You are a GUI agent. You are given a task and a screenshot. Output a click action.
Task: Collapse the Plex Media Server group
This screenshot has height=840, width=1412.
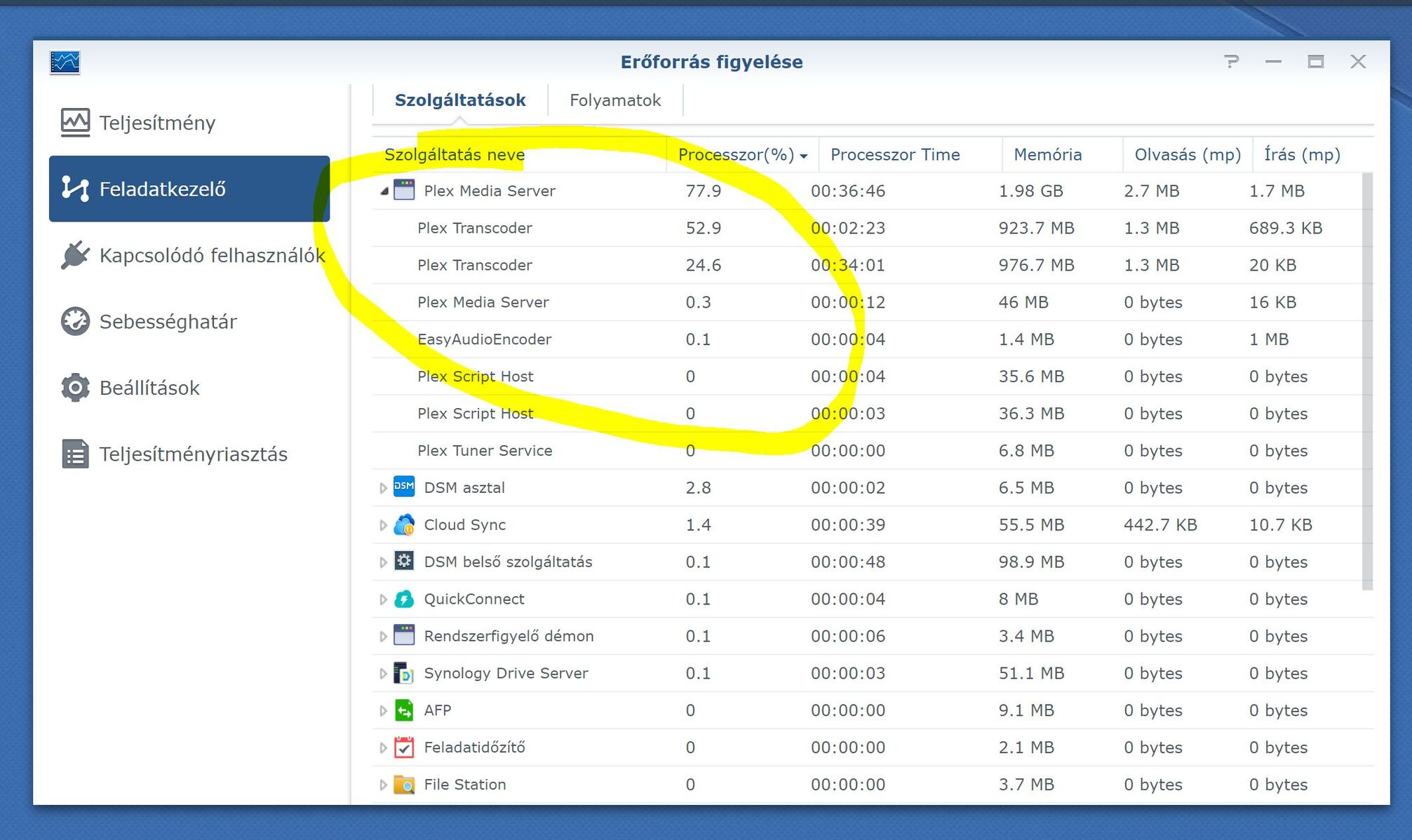(x=384, y=191)
